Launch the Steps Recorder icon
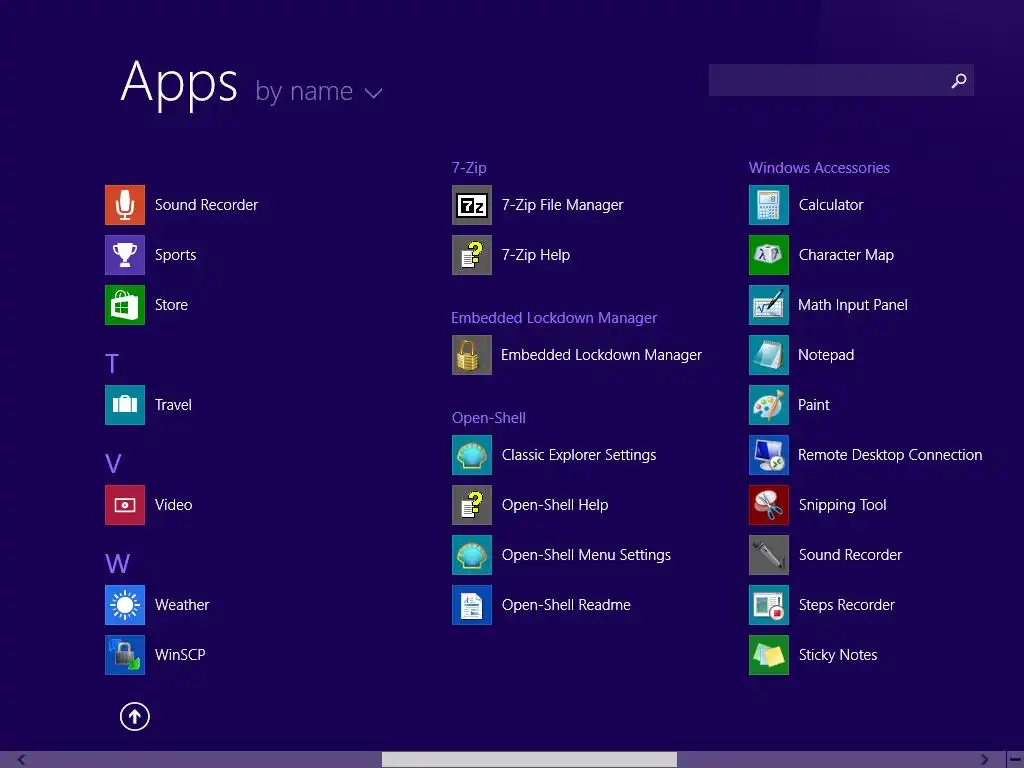The width and height of the screenshot is (1024, 768). point(769,605)
